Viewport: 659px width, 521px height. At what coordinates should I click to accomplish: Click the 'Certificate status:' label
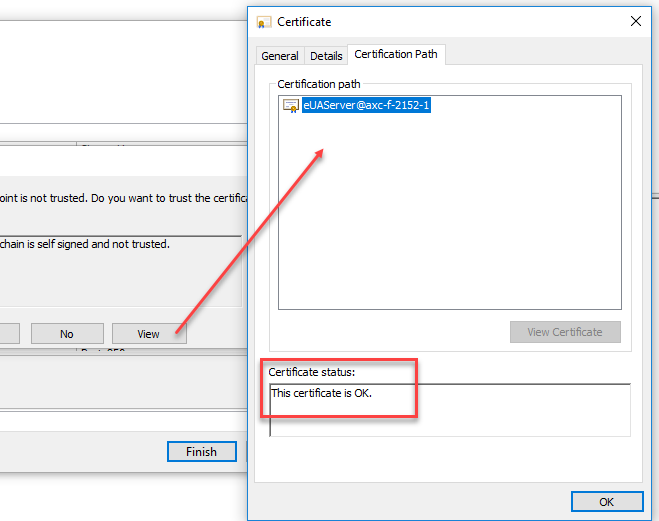312,372
